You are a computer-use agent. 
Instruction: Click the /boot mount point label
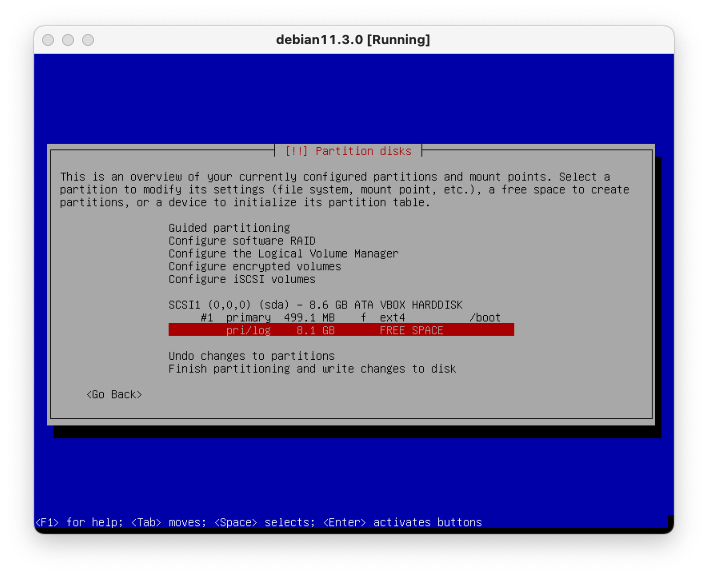[485, 317]
